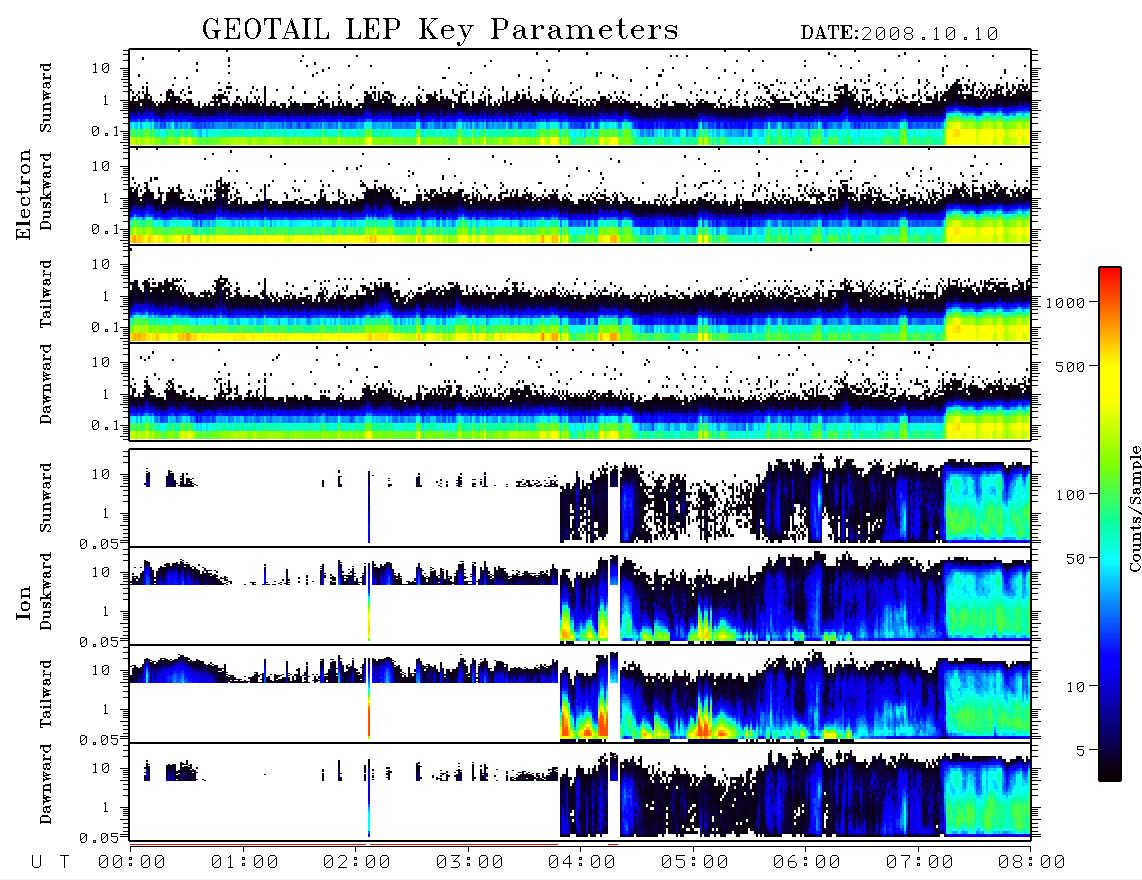
Task: Click the "1" tick of Ion Dawnward axis
Action: coord(106,807)
